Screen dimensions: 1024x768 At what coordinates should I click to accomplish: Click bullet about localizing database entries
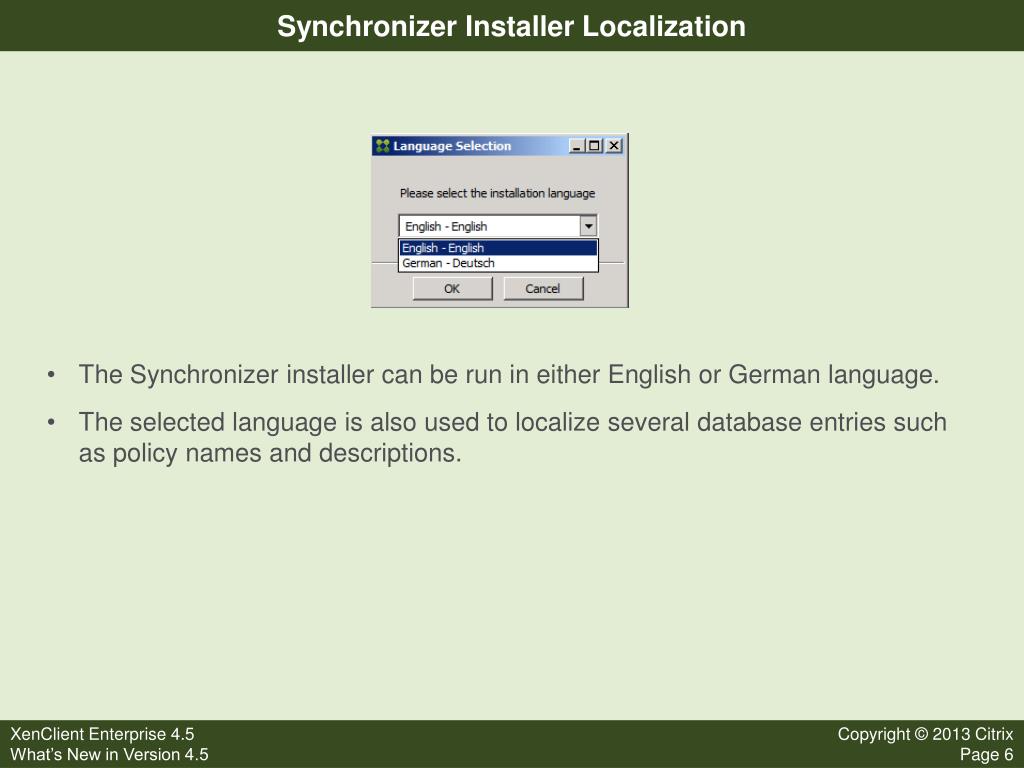(x=513, y=438)
